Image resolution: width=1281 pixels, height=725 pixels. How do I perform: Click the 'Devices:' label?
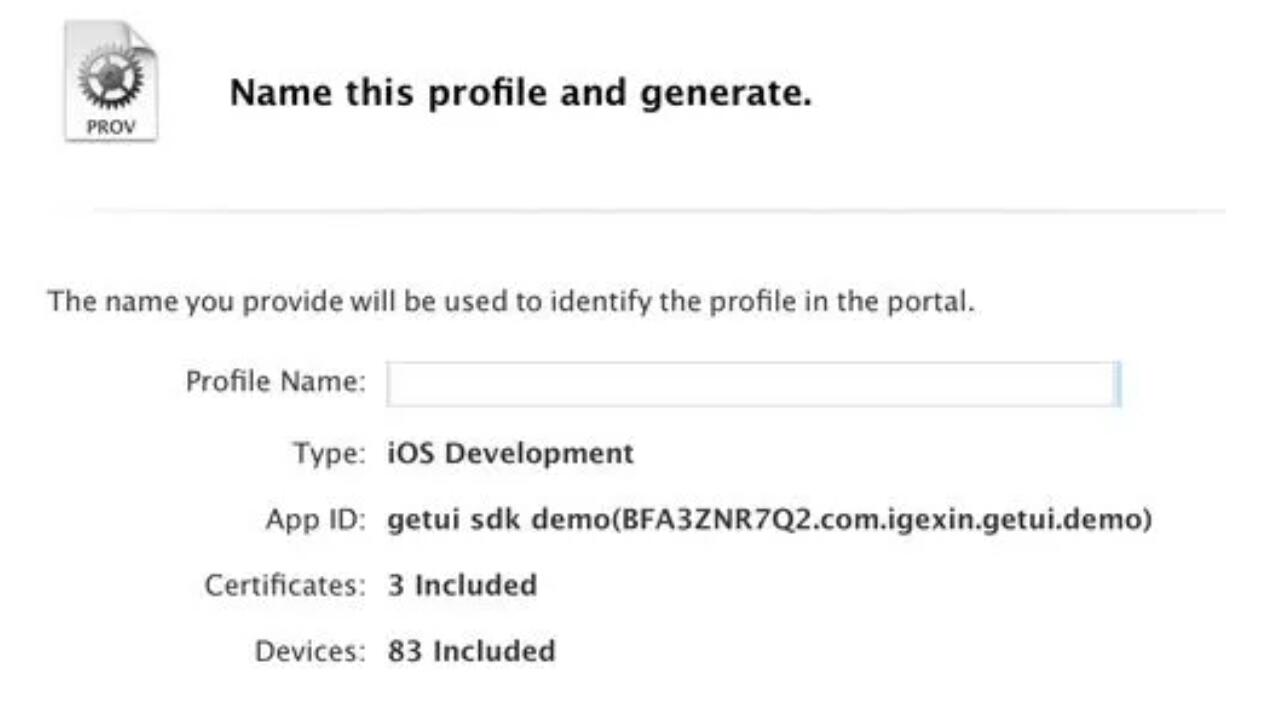(311, 651)
